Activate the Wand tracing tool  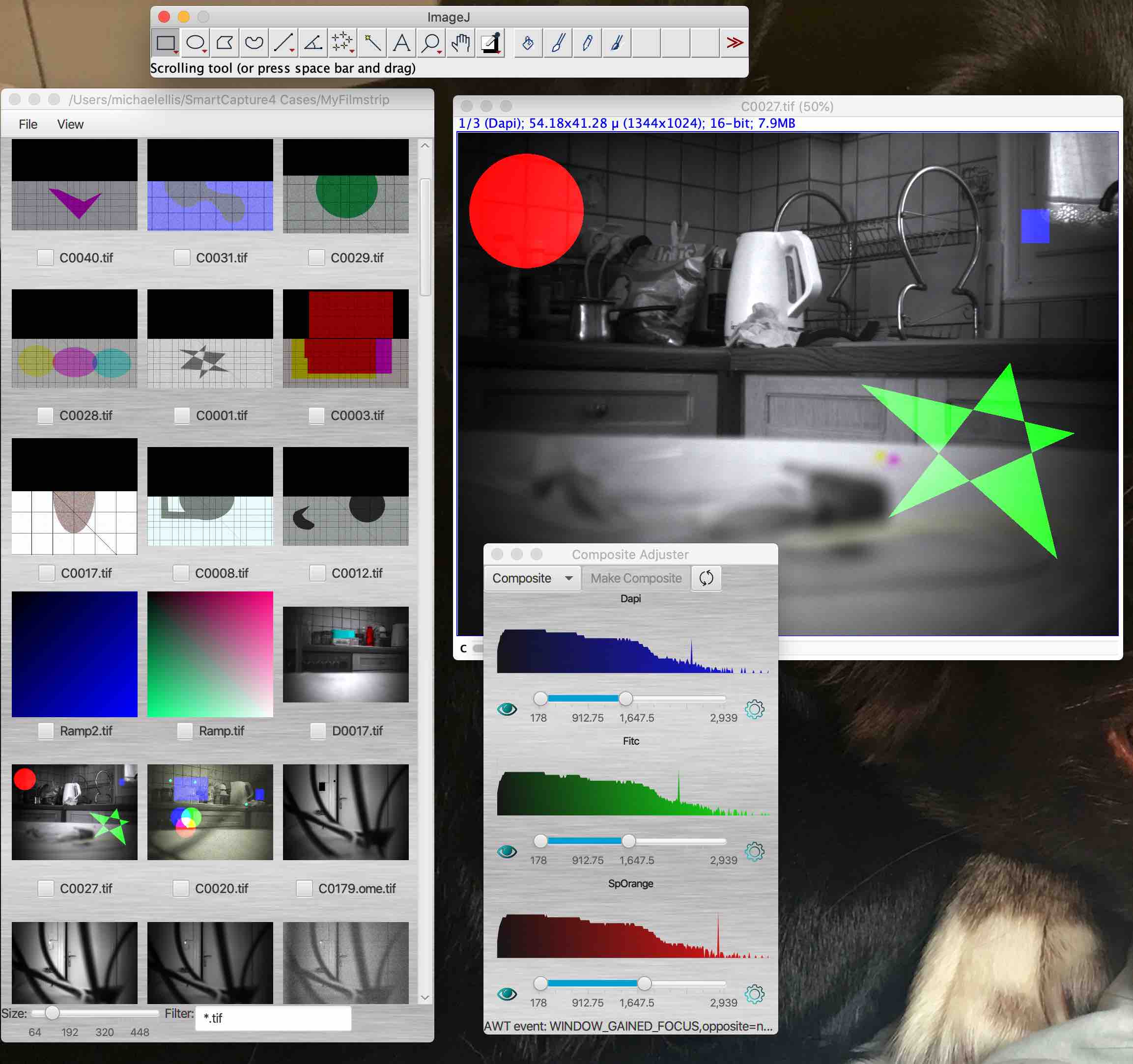[x=372, y=43]
